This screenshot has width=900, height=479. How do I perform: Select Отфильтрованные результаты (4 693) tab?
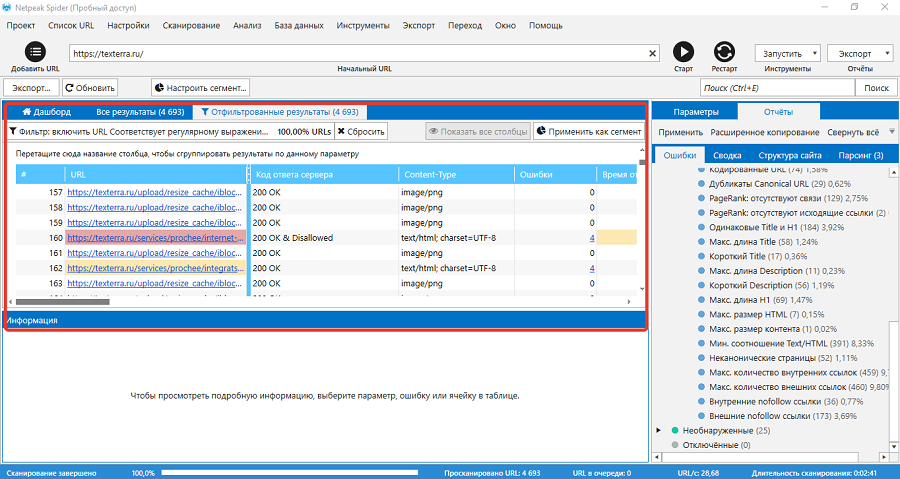tap(280, 112)
